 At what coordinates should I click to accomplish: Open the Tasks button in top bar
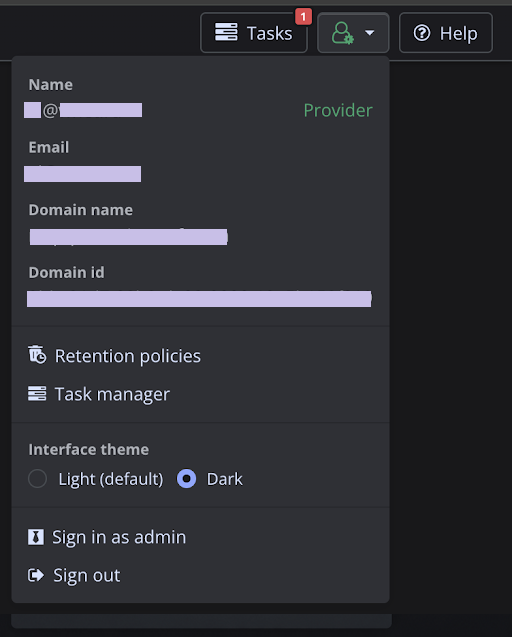click(x=254, y=32)
